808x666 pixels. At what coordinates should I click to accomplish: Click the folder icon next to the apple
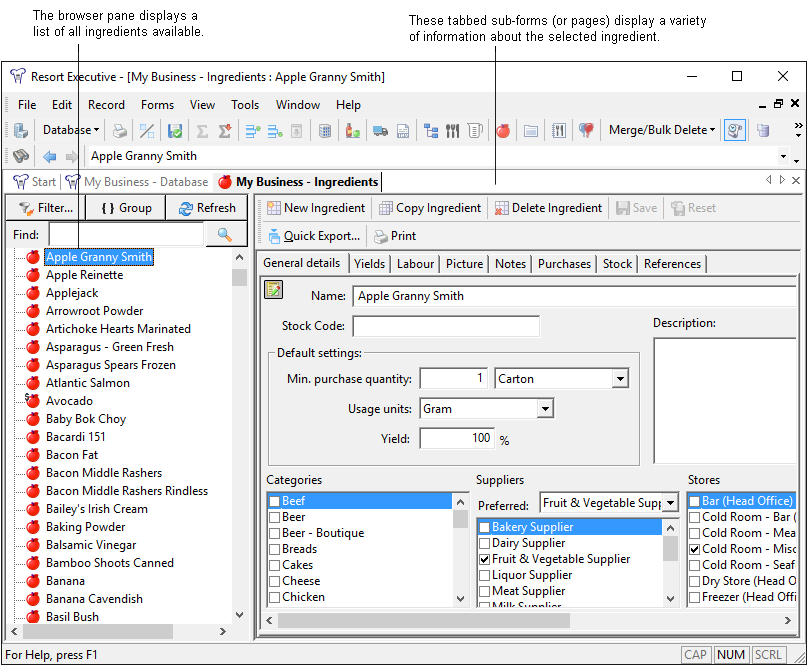(x=531, y=130)
